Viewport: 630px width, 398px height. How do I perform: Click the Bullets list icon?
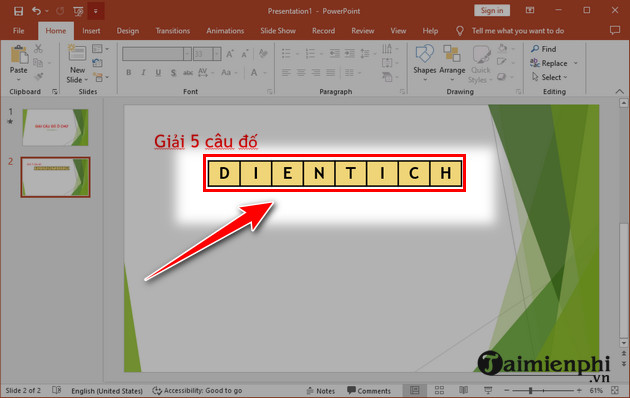tap(286, 53)
